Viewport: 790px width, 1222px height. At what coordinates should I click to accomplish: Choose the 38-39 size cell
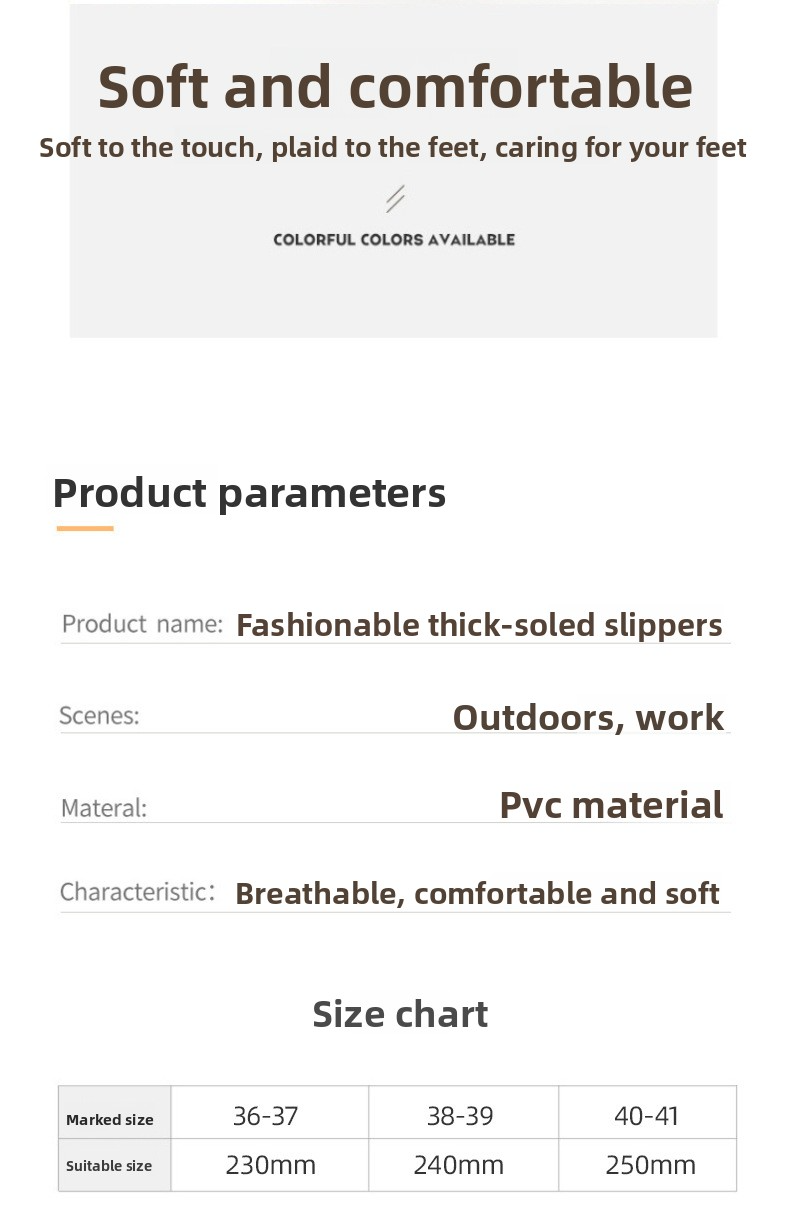tap(460, 1116)
